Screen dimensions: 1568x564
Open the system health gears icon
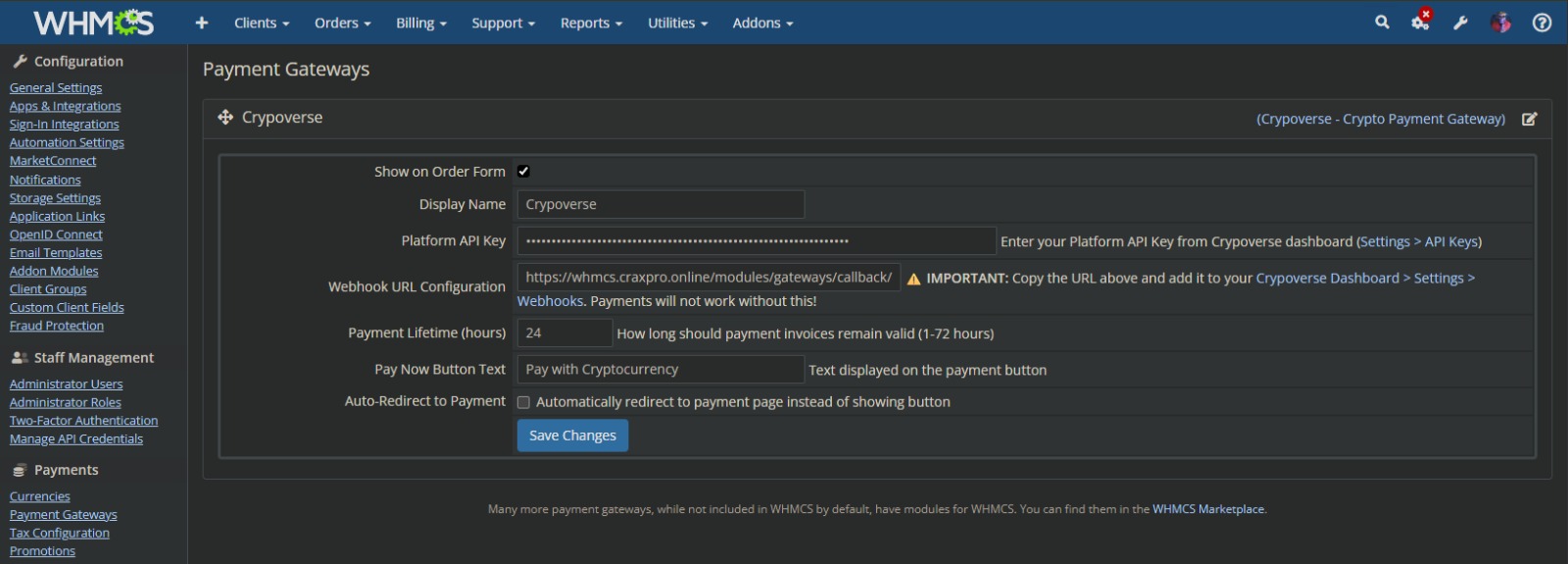[x=1420, y=22]
